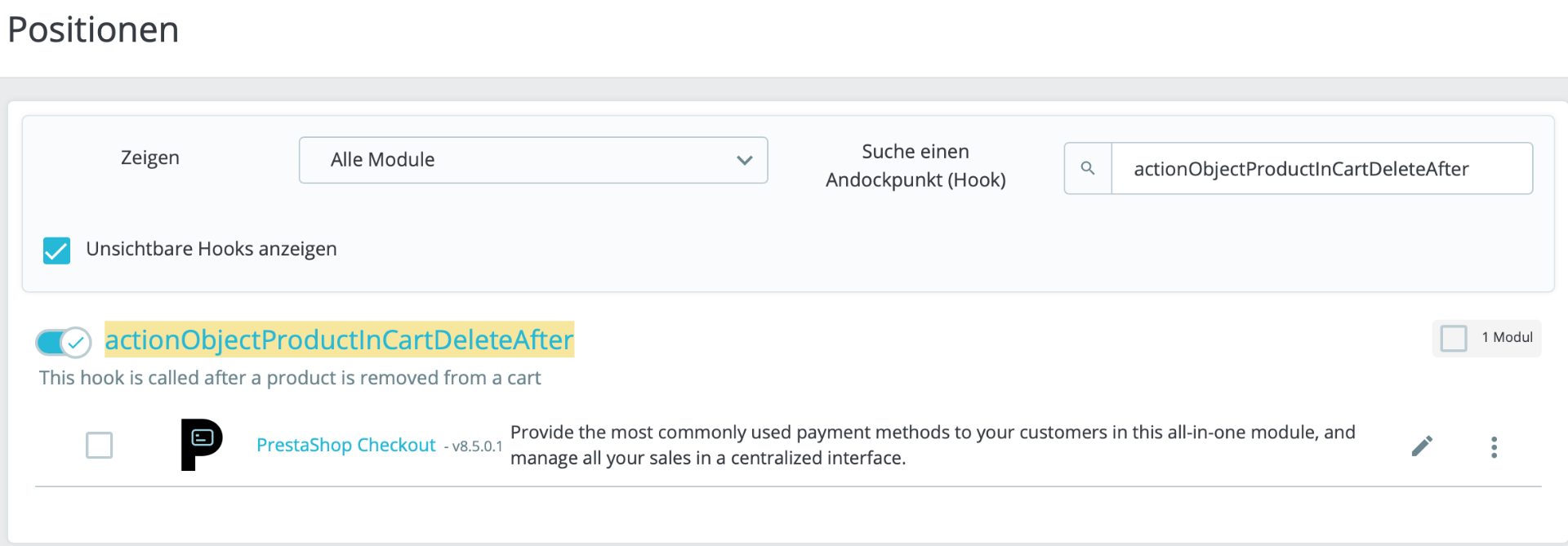Open the Alle Module dropdown
Viewport: 1568px width, 546px height.
pos(532,160)
